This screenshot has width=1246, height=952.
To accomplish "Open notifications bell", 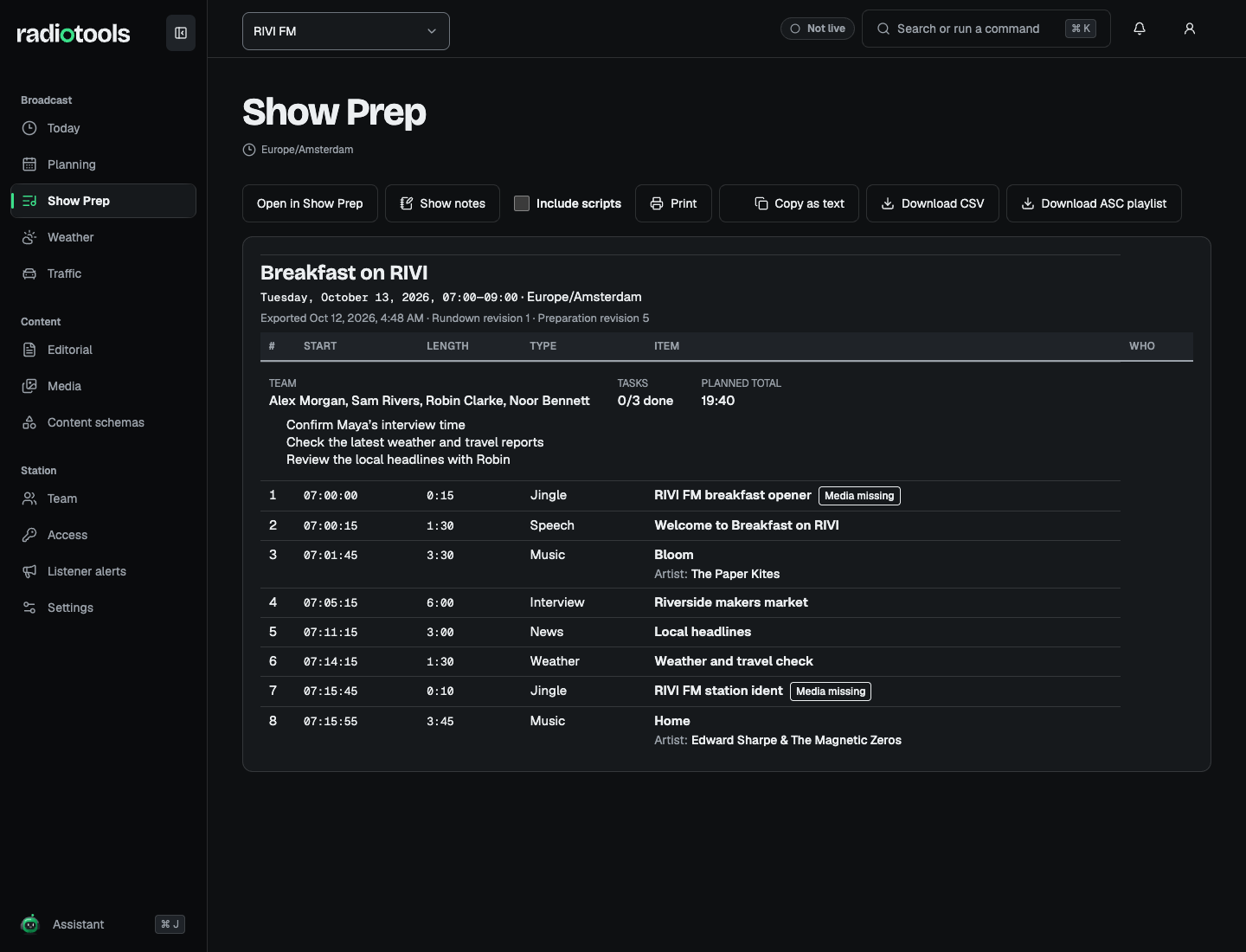I will [1140, 29].
